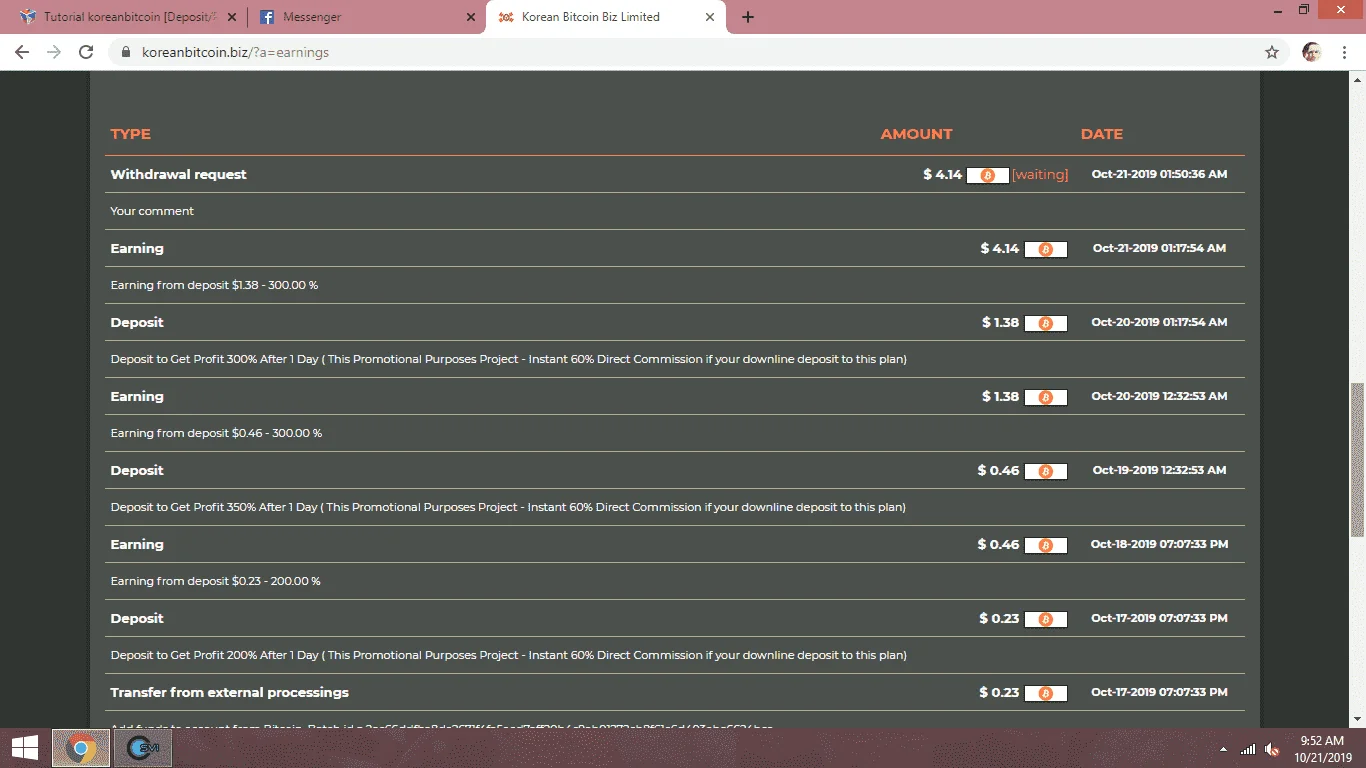The width and height of the screenshot is (1366, 768).
Task: Click the page vertical scrollbar thumb
Action: [x=1358, y=460]
